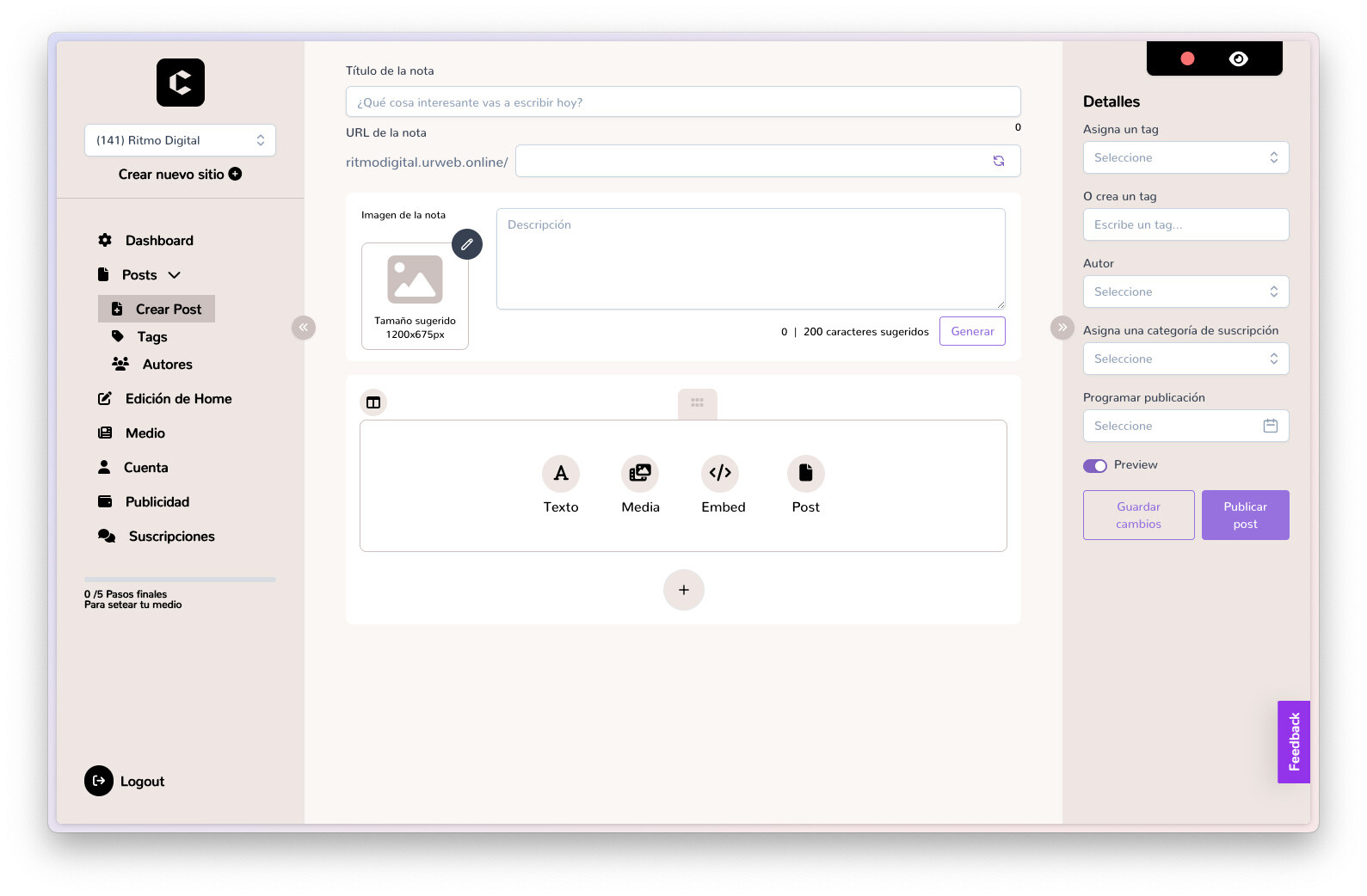Screen dimensions: 1367x896
Task: Add a Post block
Action: pos(806,485)
